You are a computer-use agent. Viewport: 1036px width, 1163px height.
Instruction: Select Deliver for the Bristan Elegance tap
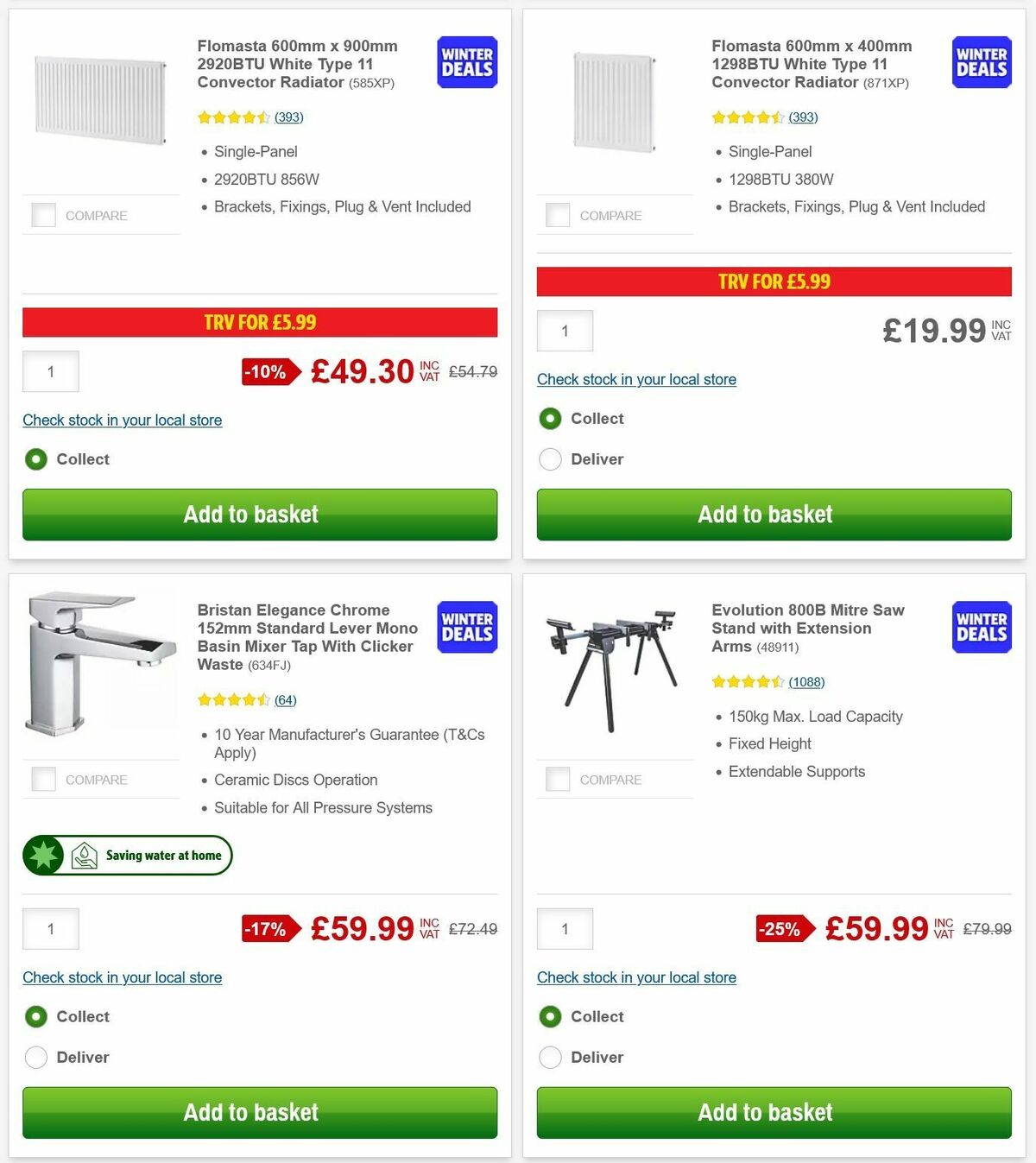36,1057
